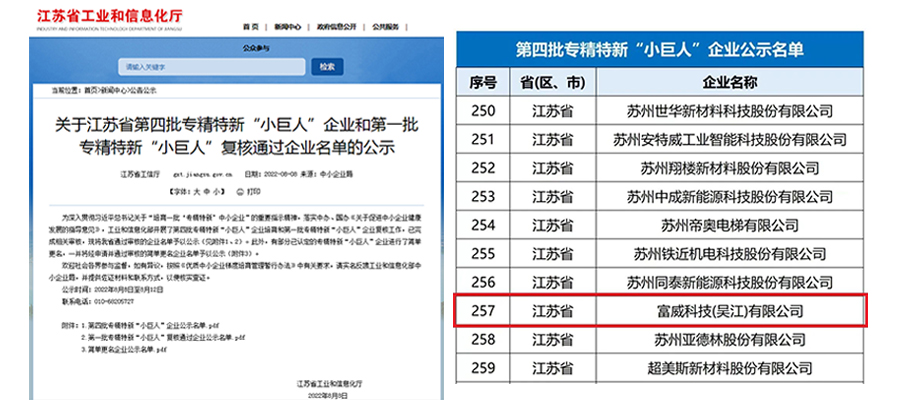Open the 公共服务 navigation item
This screenshot has height=400, width=900.
tap(385, 27)
